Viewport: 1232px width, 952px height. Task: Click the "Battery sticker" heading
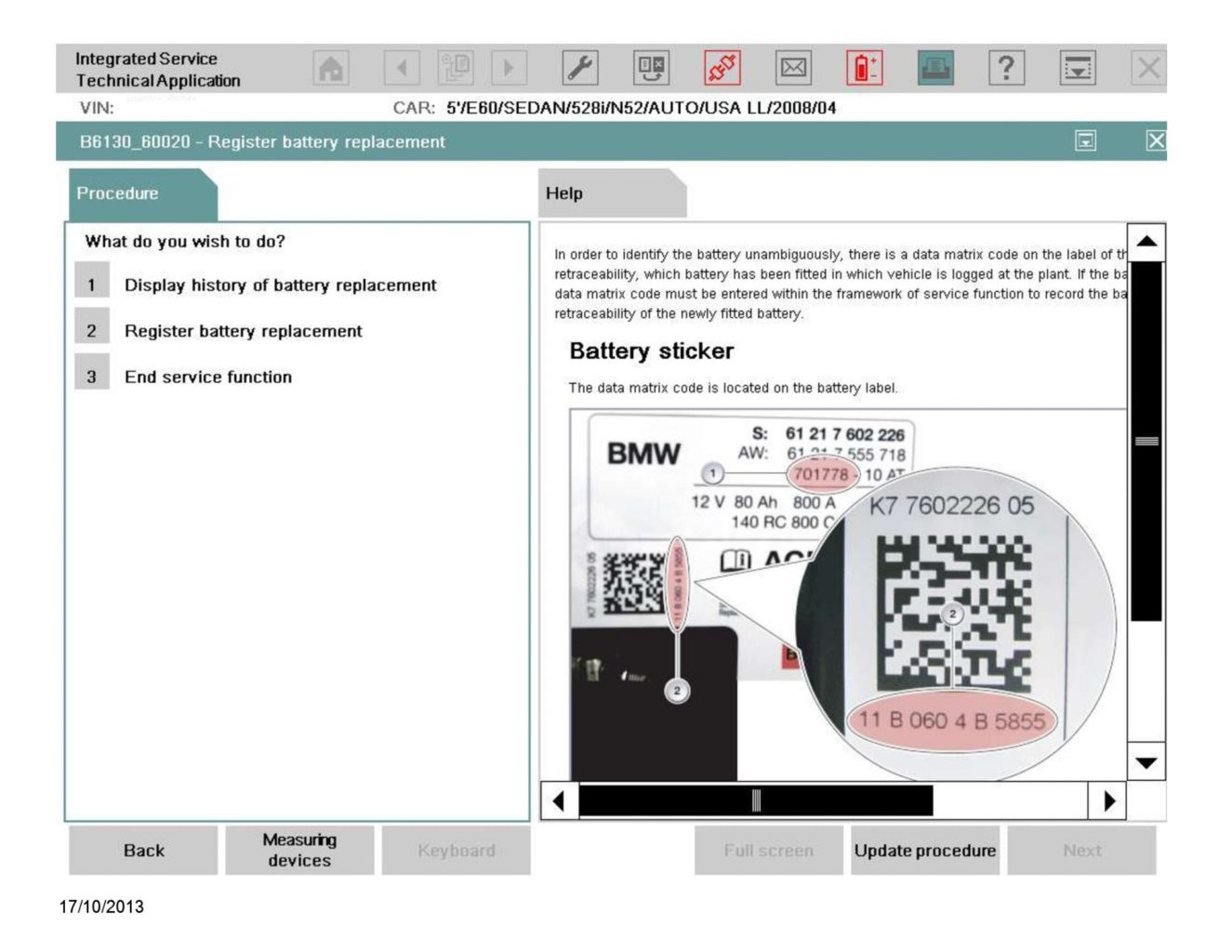coord(652,350)
